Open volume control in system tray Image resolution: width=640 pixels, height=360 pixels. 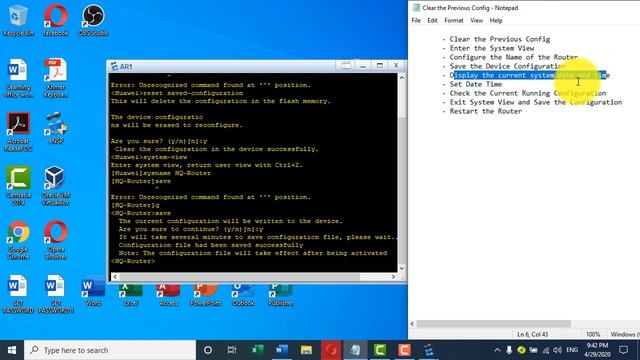click(x=558, y=350)
